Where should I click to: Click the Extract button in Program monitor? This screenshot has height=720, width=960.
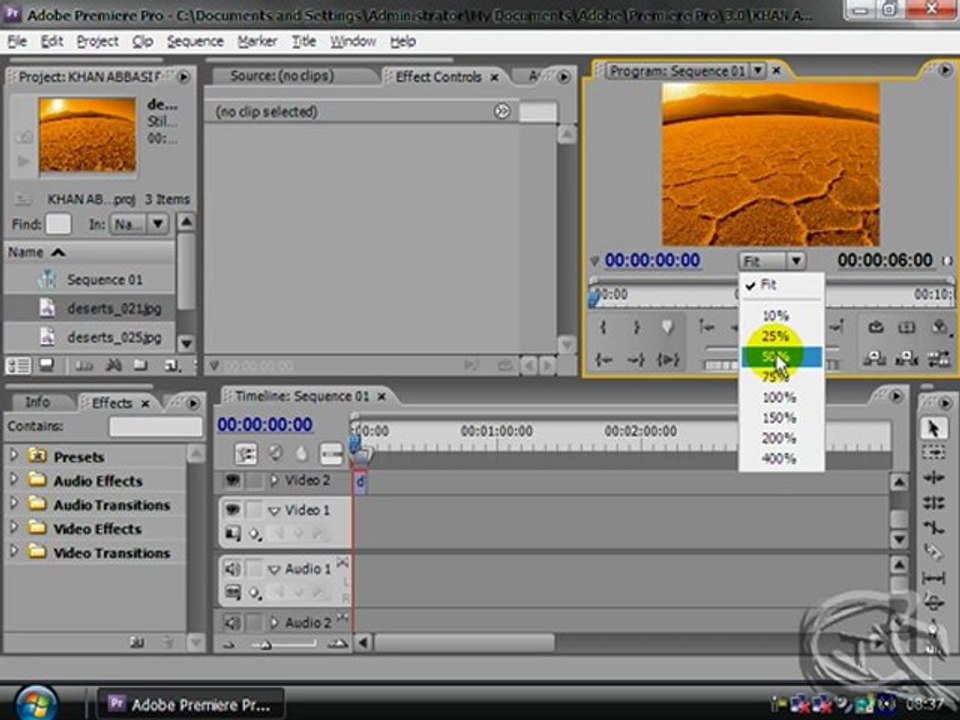[907, 359]
